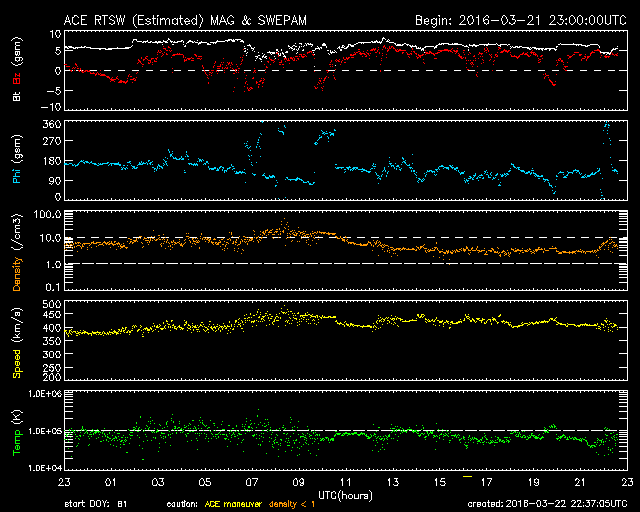Click the '19' hour label on the time axis
This screenshot has width=640, height=512.
point(533,482)
